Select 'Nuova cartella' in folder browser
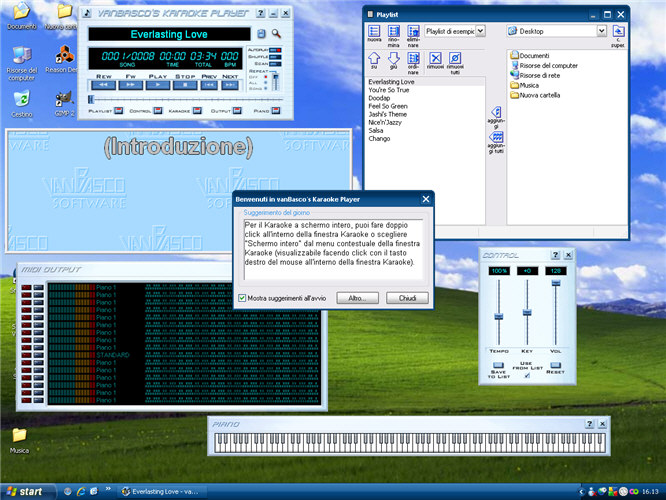The image size is (666, 500). (535, 95)
